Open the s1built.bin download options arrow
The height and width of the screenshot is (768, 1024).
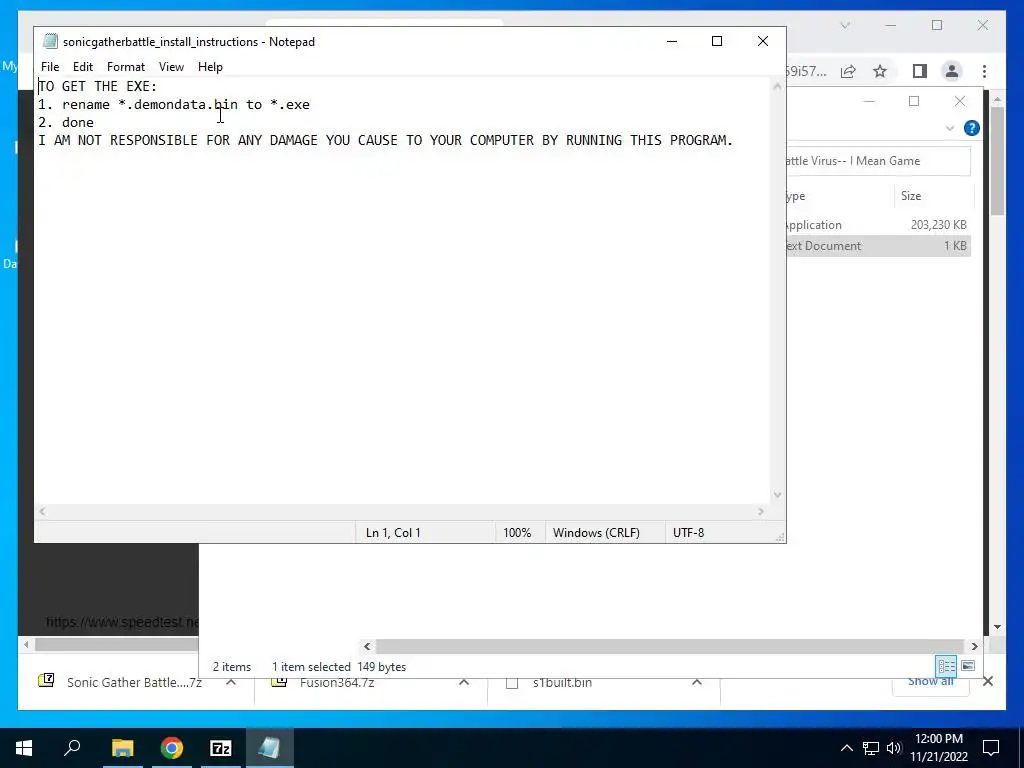pyautogui.click(x=697, y=682)
